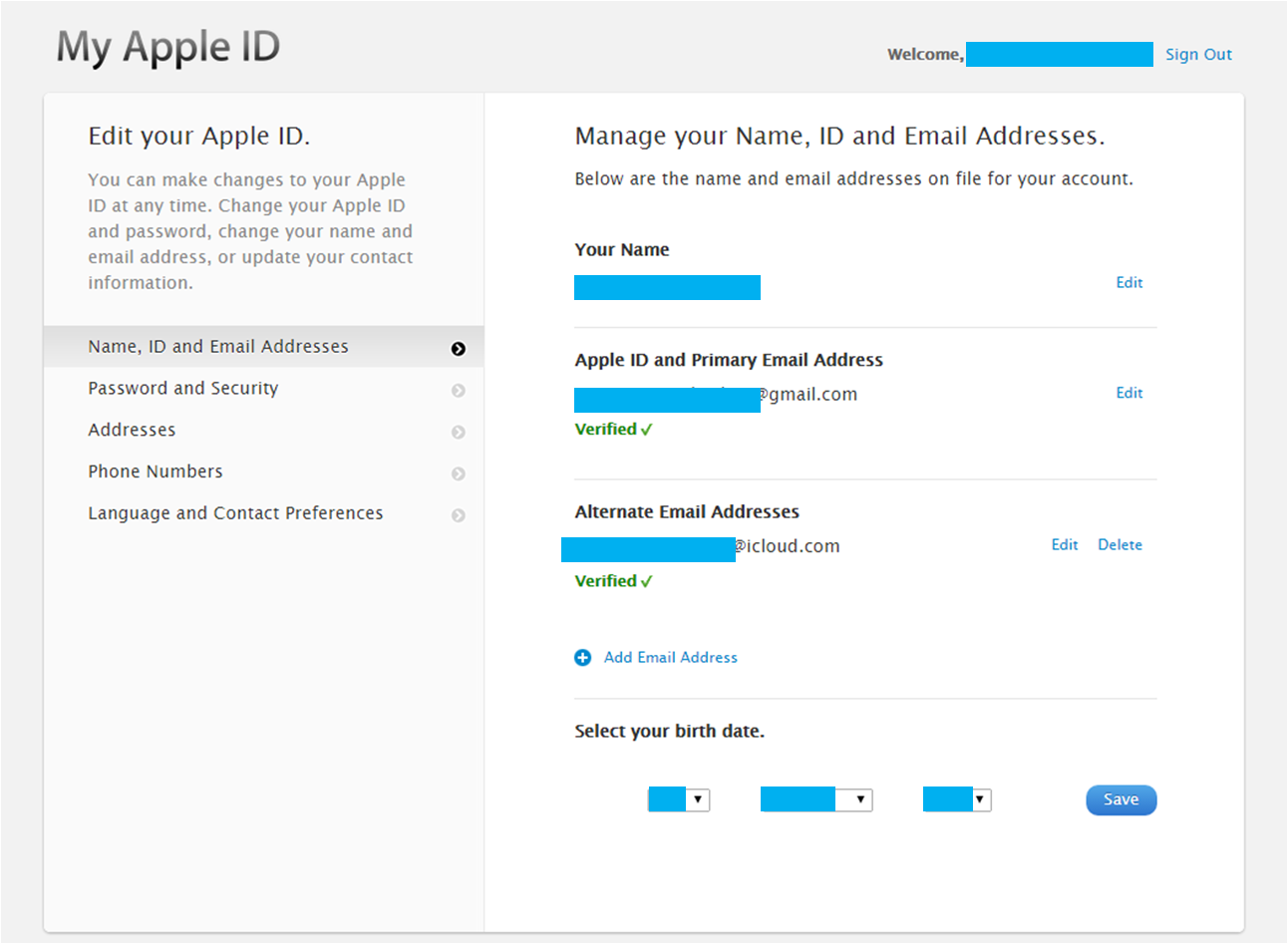Click Verified status under the icloud.com address
Image resolution: width=1288 pixels, height=944 pixels.
(x=613, y=581)
